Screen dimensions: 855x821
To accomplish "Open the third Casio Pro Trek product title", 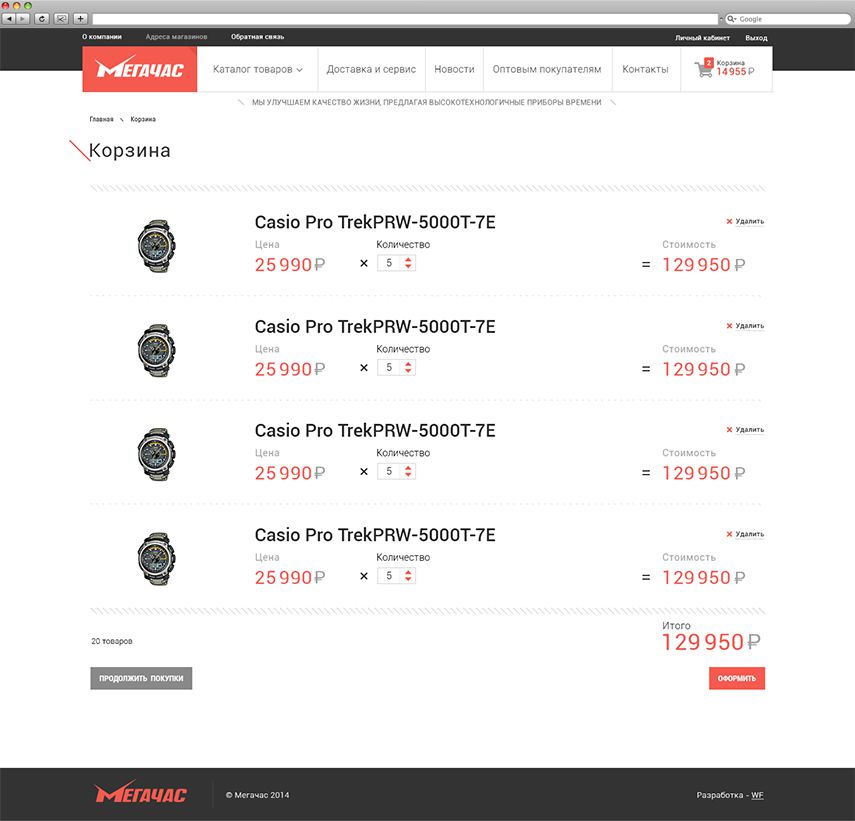I will coord(375,431).
